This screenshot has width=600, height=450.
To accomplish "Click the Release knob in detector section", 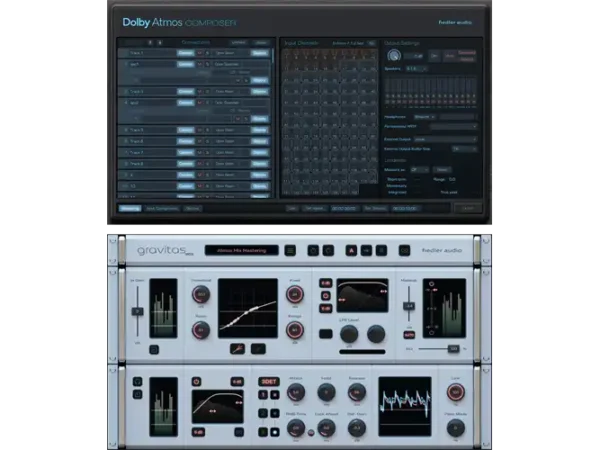I will 357,392.
